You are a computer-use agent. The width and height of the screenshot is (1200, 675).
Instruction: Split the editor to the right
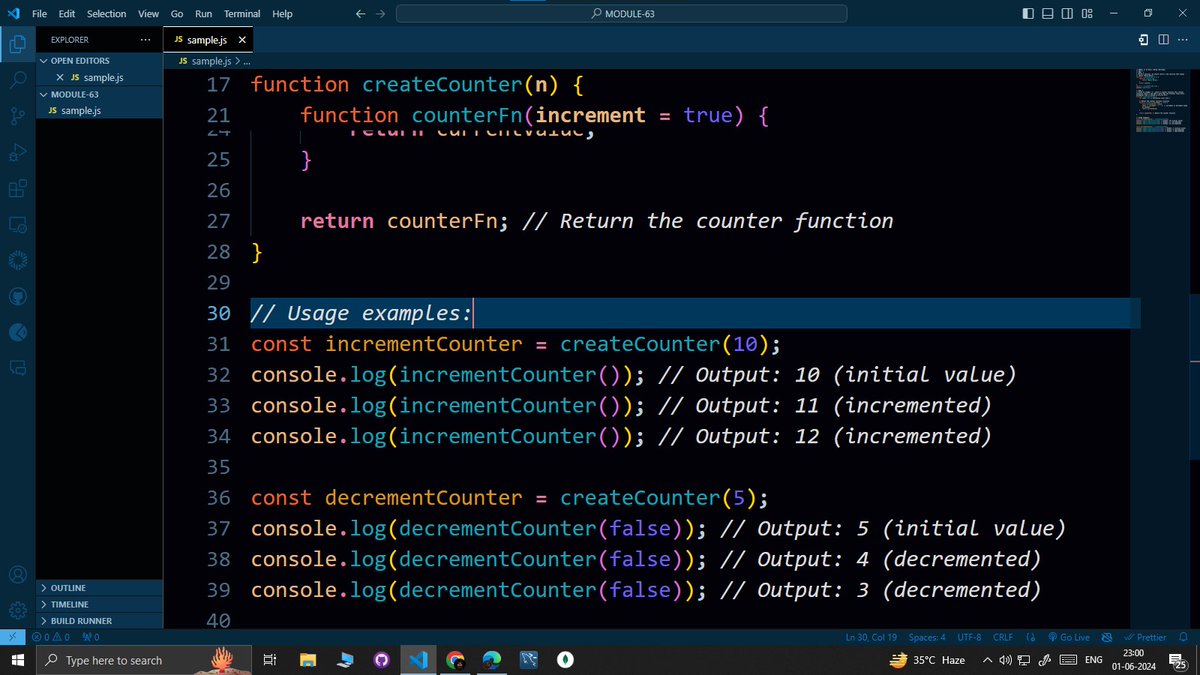1164,40
